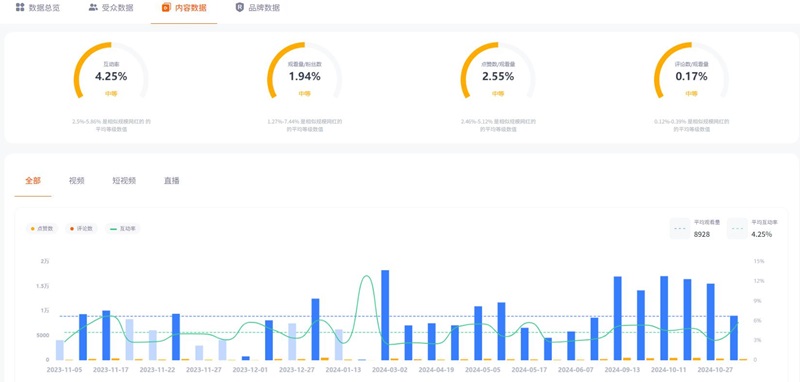
Task: Click the 0.12%-0.39% benchmark text
Action: pos(691,125)
